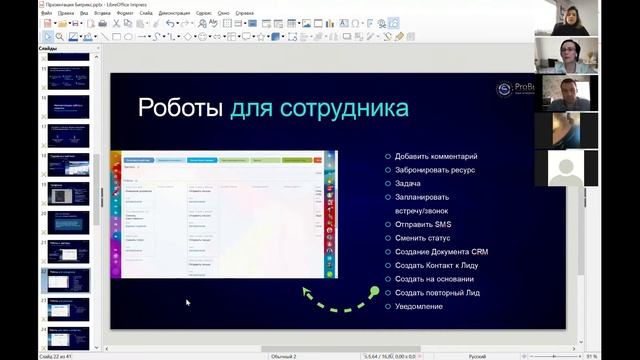Click the Undo arrow icon

coord(170,24)
